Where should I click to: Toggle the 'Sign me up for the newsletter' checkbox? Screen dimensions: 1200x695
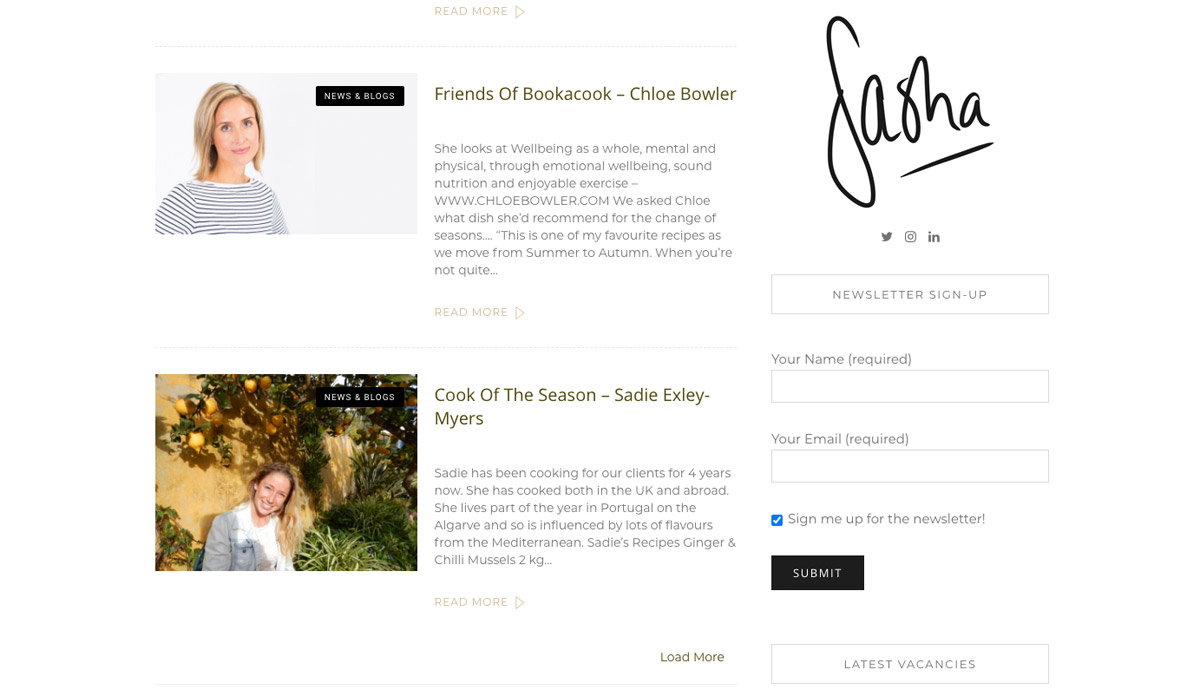pyautogui.click(x=777, y=520)
